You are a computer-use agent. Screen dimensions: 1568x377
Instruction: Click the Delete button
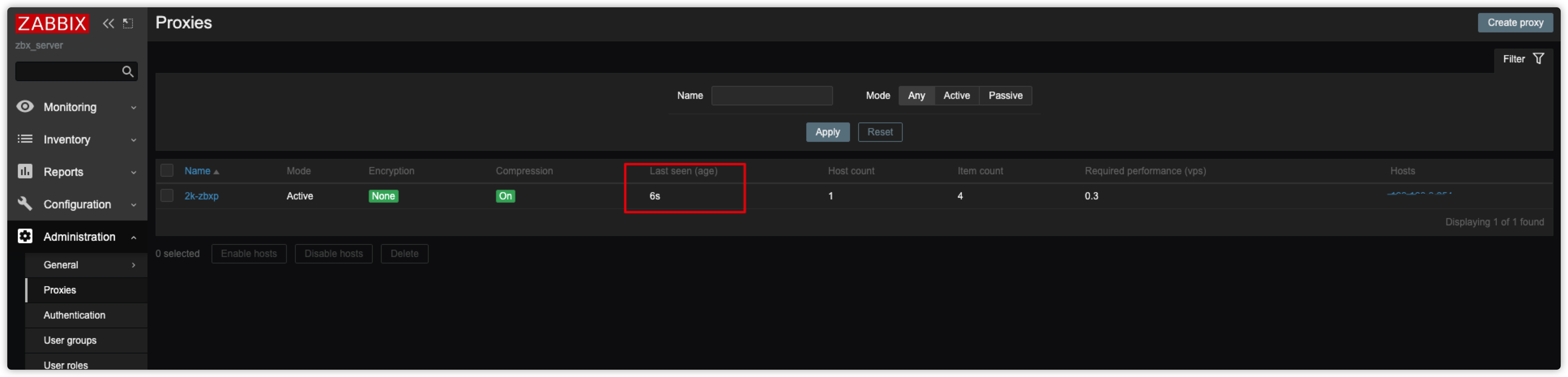tap(404, 254)
